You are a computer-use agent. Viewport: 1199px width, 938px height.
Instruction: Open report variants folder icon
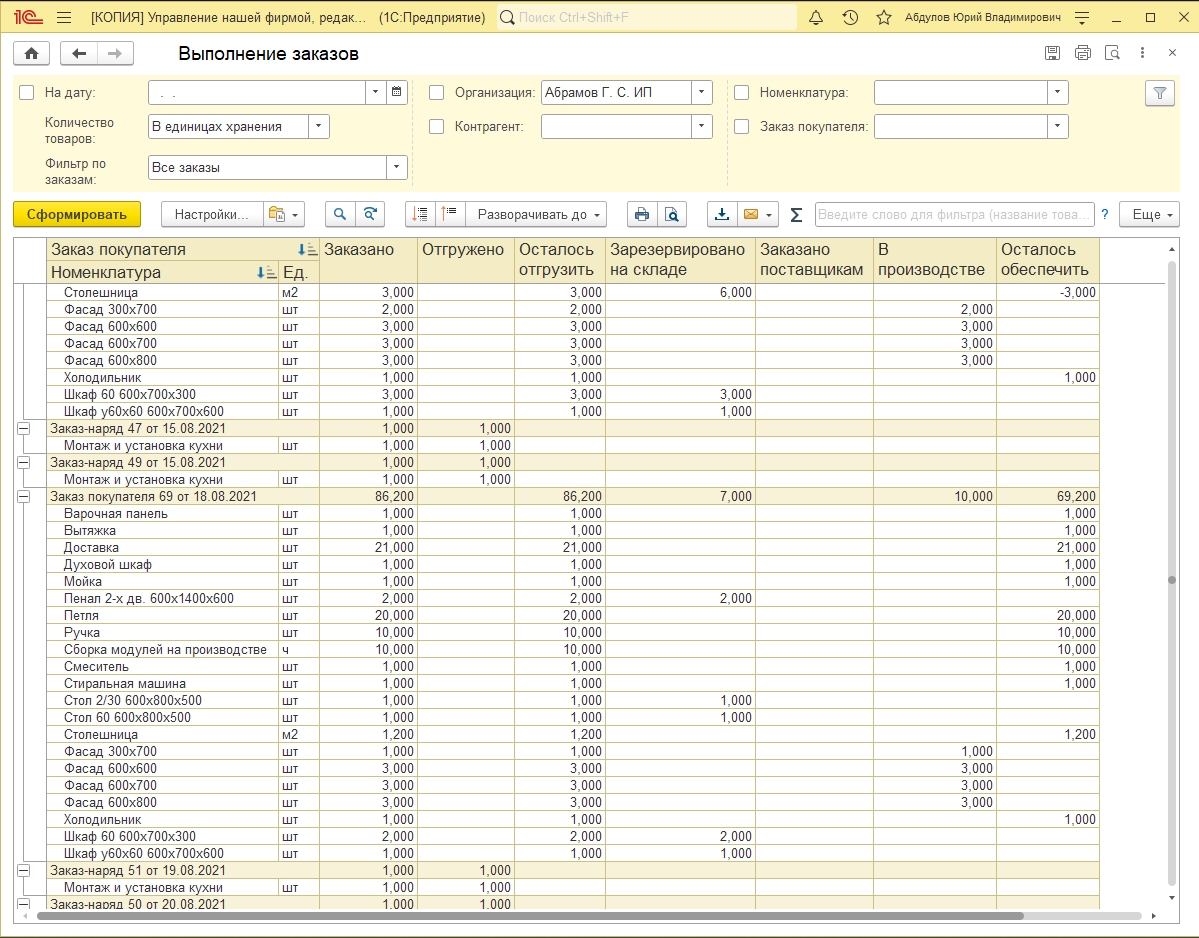click(x=276, y=215)
